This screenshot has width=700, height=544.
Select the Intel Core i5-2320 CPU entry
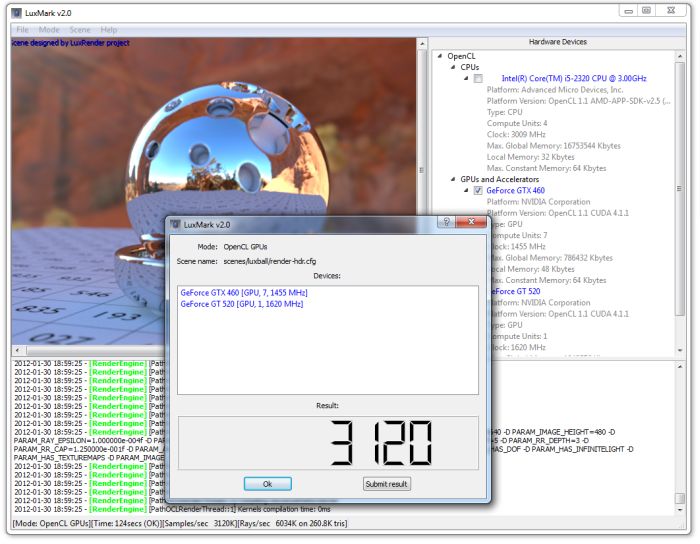pos(574,79)
